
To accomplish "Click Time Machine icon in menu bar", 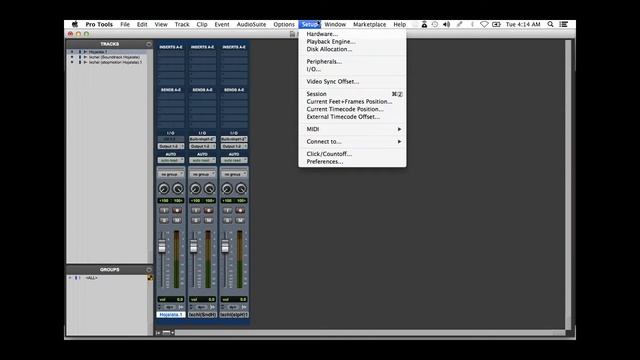I will (x=435, y=24).
